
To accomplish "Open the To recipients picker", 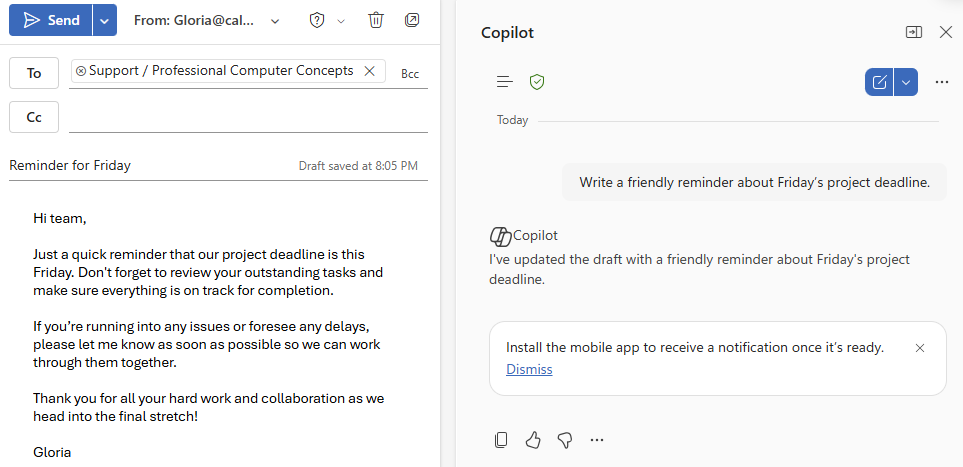I will click(34, 73).
